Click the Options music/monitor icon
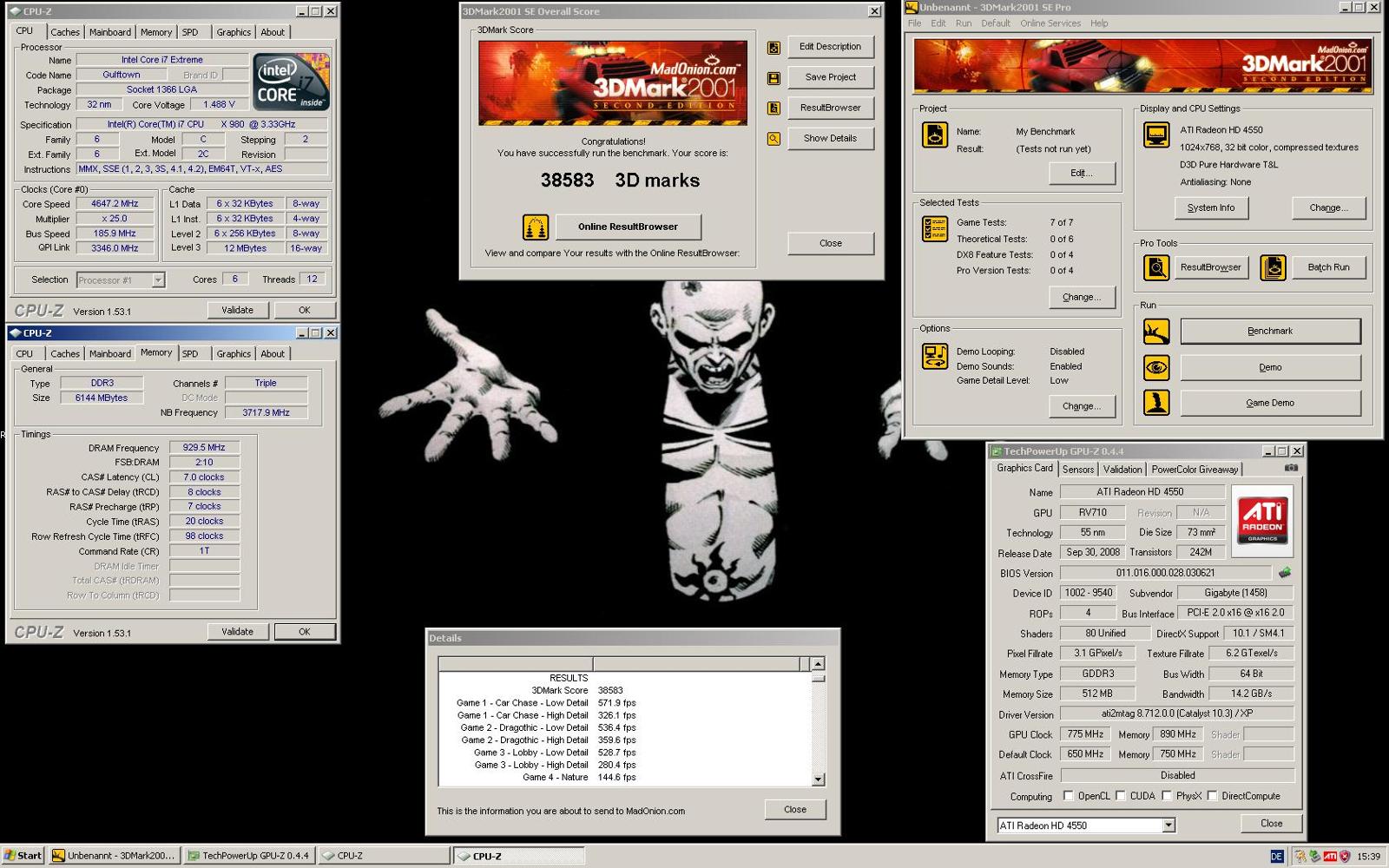Viewport: 1389px width, 868px height. click(935, 356)
